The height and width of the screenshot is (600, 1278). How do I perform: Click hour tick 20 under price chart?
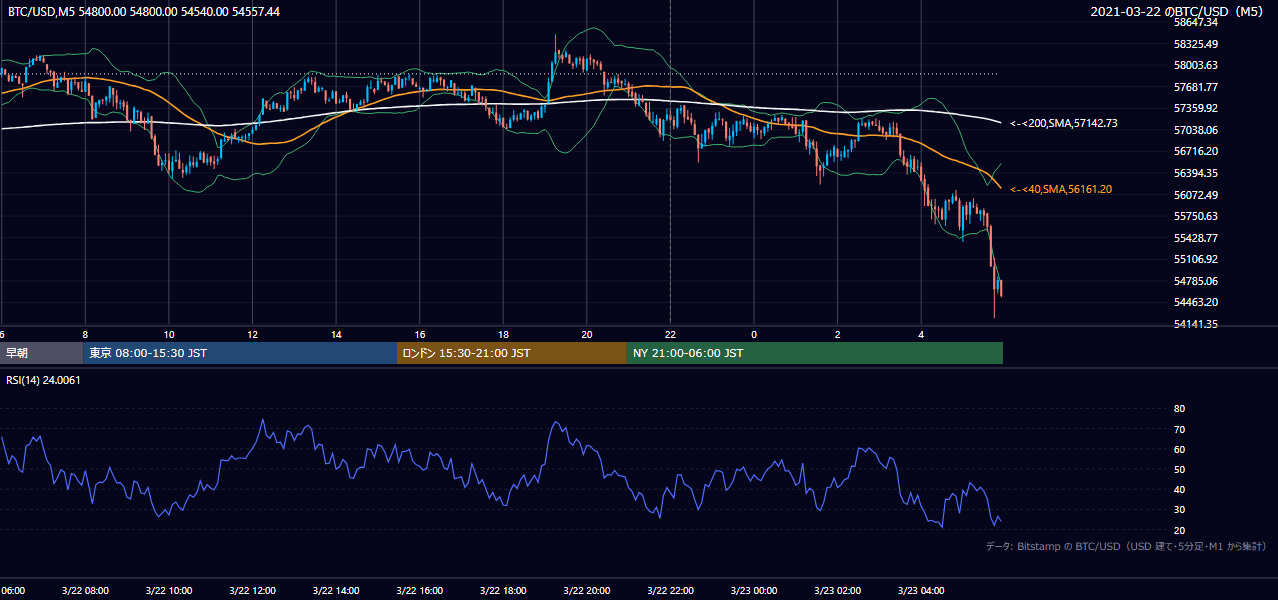587,334
